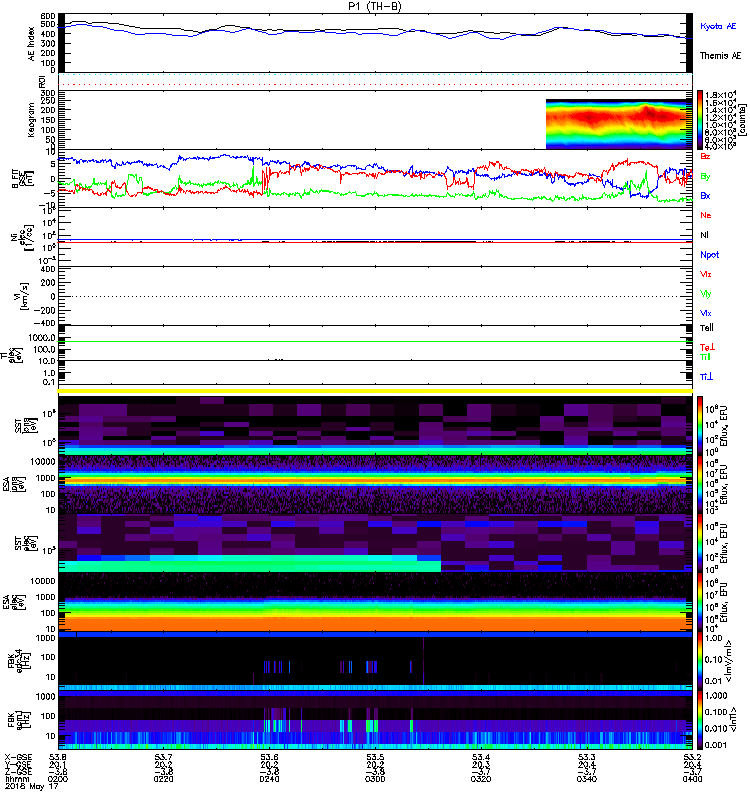Click the '<|mV/m|>' color bar label

(730, 661)
